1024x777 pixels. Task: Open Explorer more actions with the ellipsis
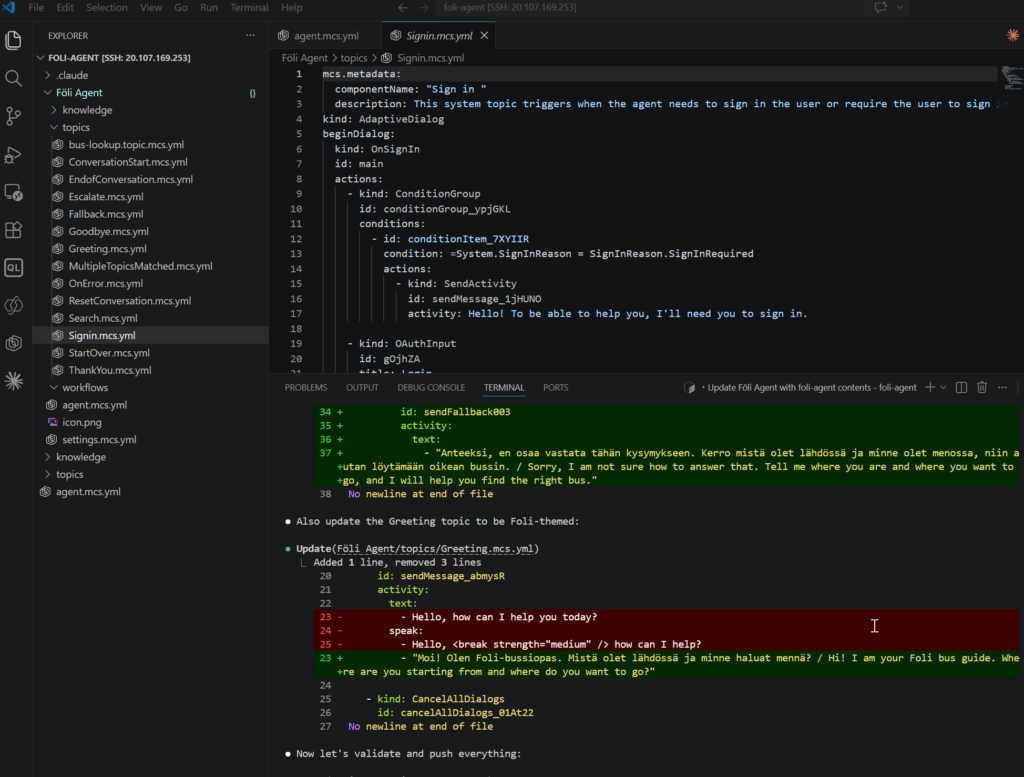tap(250, 36)
